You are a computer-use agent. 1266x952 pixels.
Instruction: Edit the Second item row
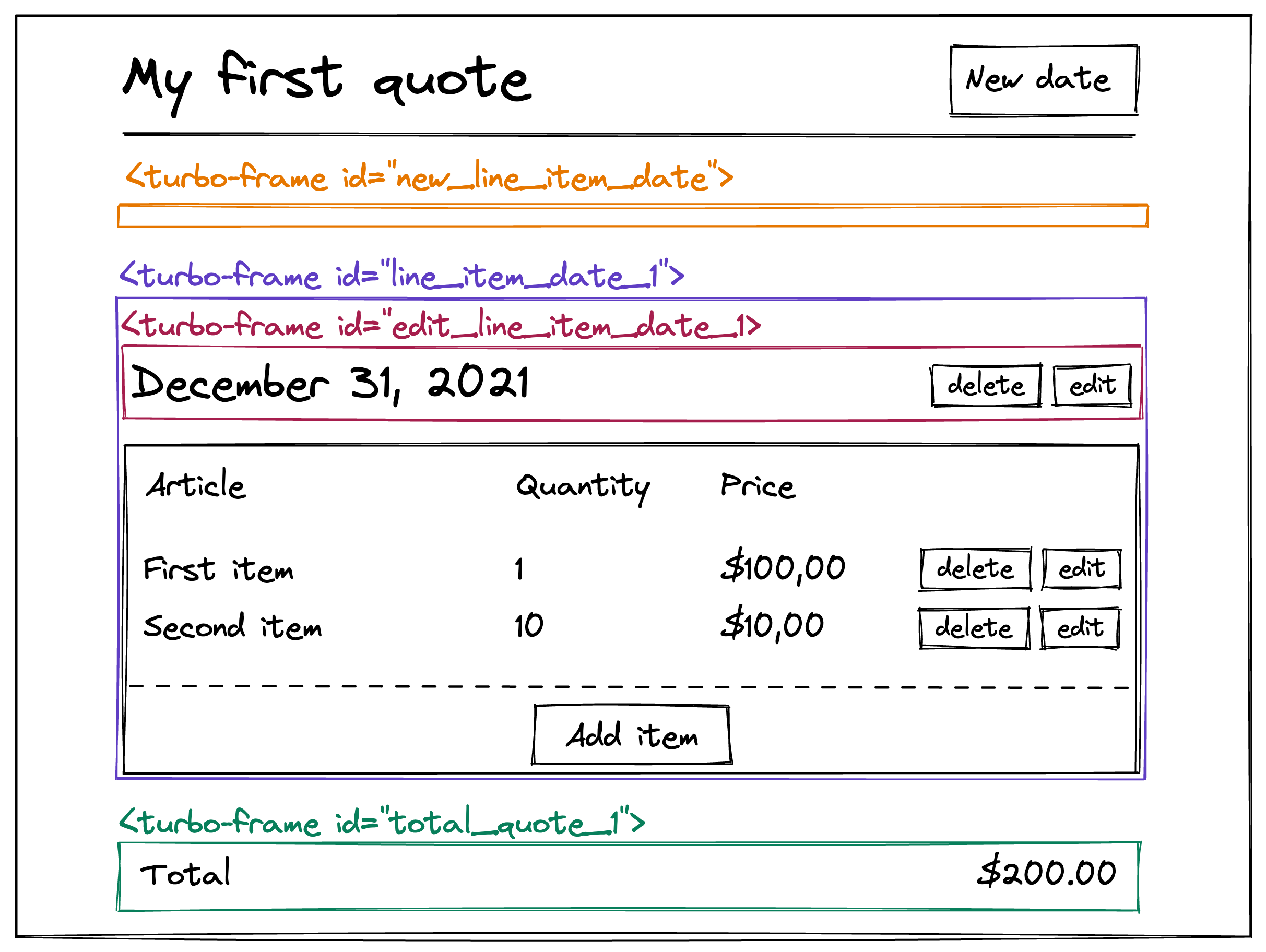tap(1080, 628)
